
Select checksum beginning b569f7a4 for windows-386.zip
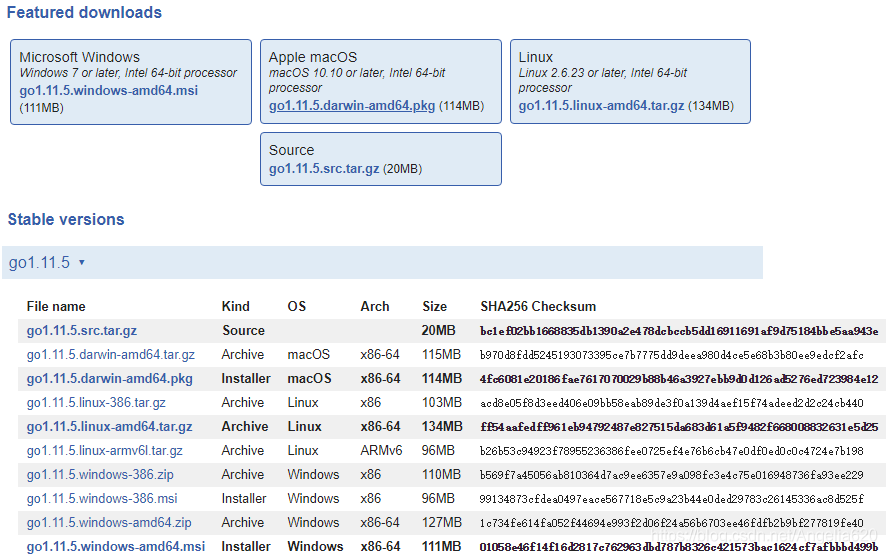(x=671, y=475)
